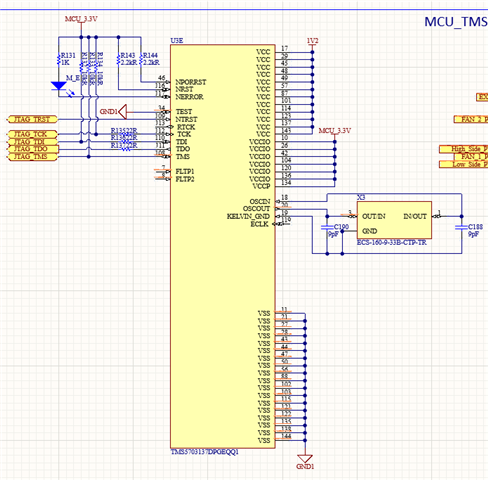Select the X3 crystal oscillator component
This screenshot has height=480, width=488.
click(394, 220)
